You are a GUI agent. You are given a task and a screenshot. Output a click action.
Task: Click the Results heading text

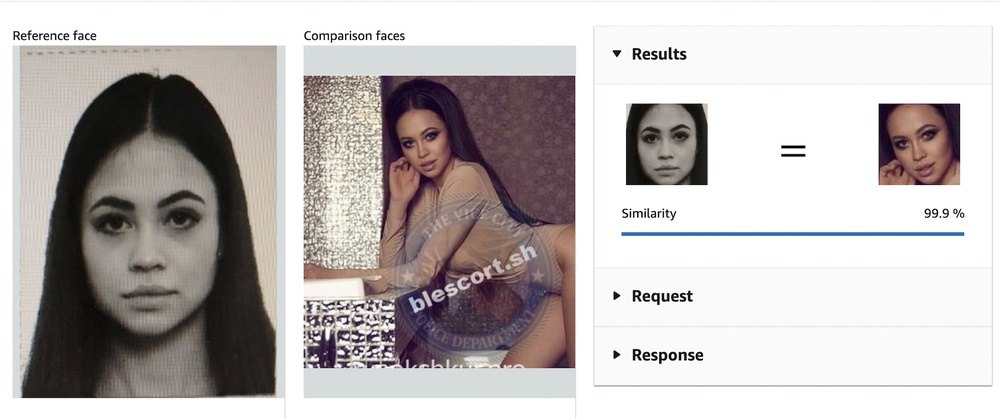(x=659, y=54)
